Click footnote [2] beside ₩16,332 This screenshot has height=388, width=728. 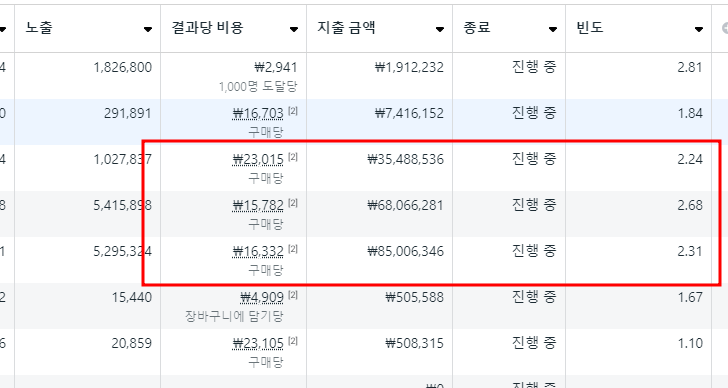292,248
